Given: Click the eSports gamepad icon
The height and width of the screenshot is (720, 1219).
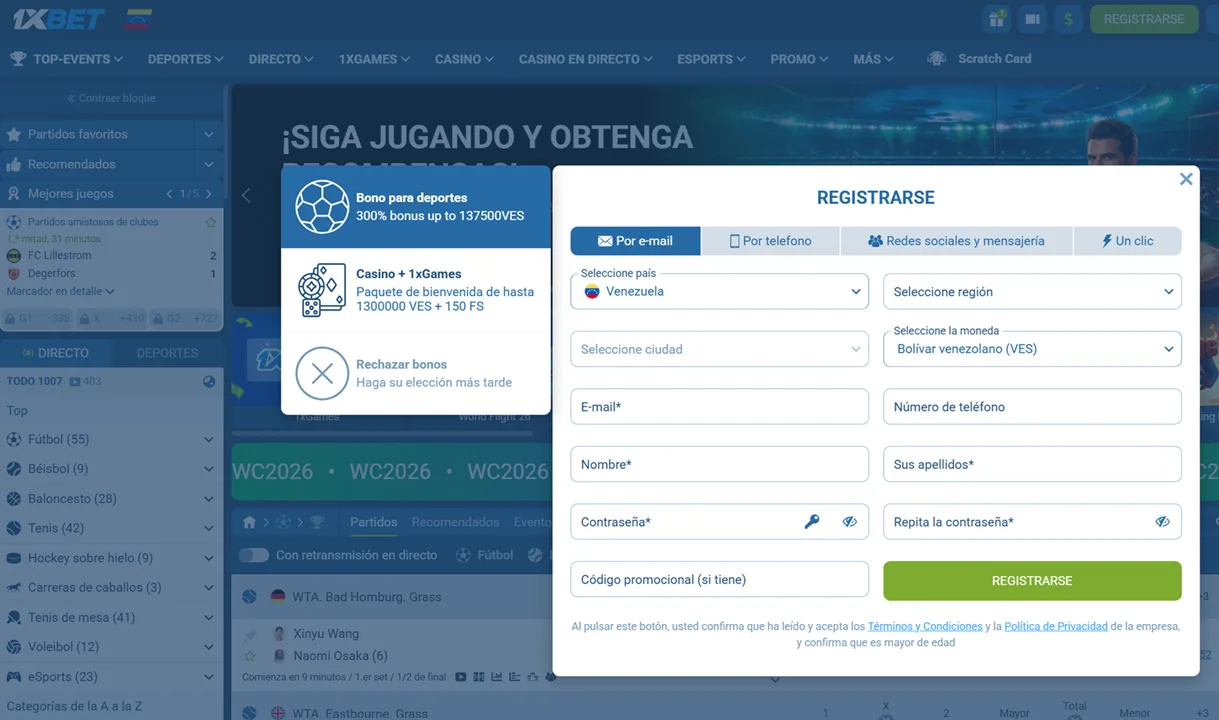Looking at the screenshot, I should pos(14,676).
